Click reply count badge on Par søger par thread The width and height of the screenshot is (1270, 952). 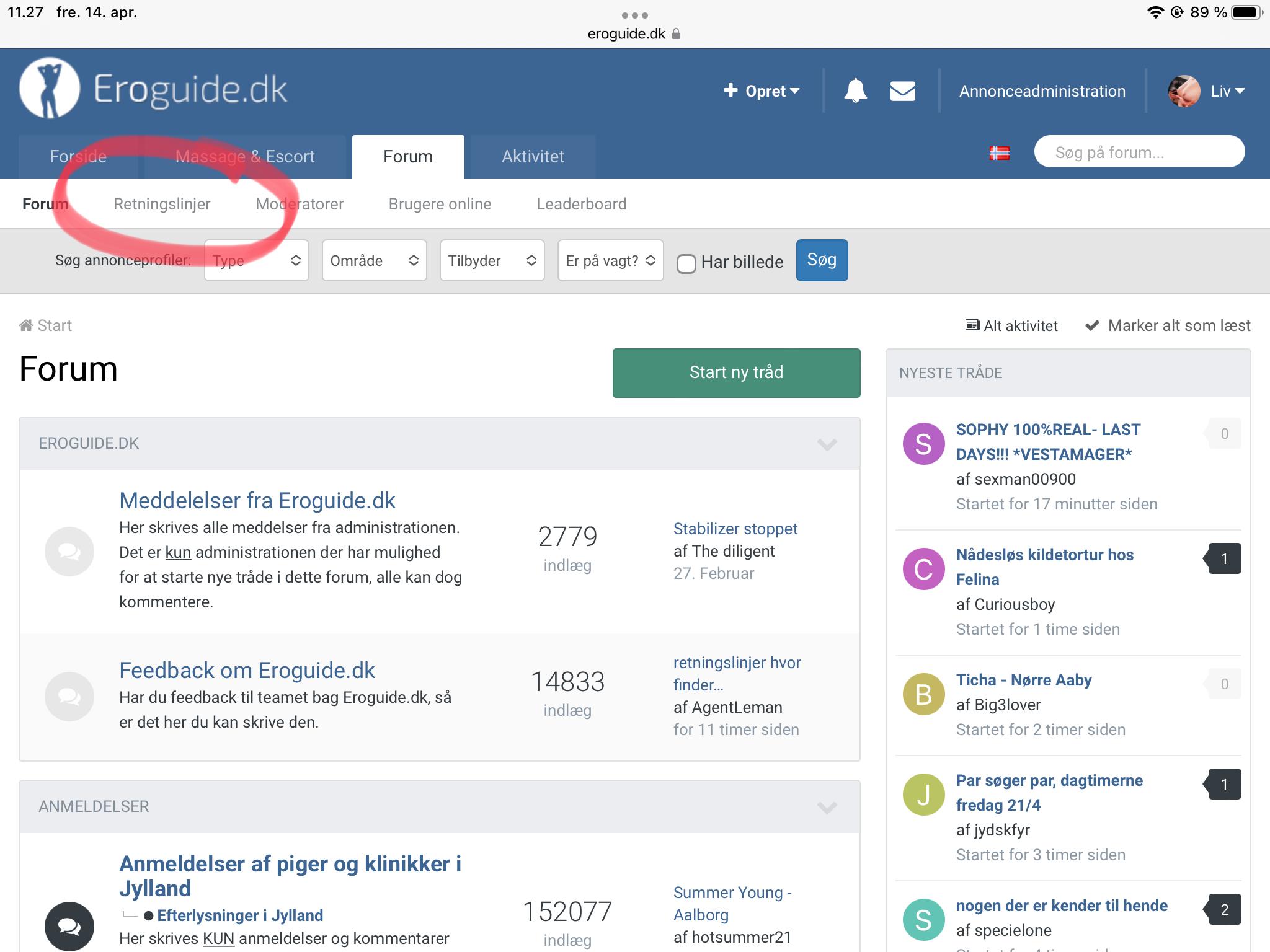(x=1222, y=784)
